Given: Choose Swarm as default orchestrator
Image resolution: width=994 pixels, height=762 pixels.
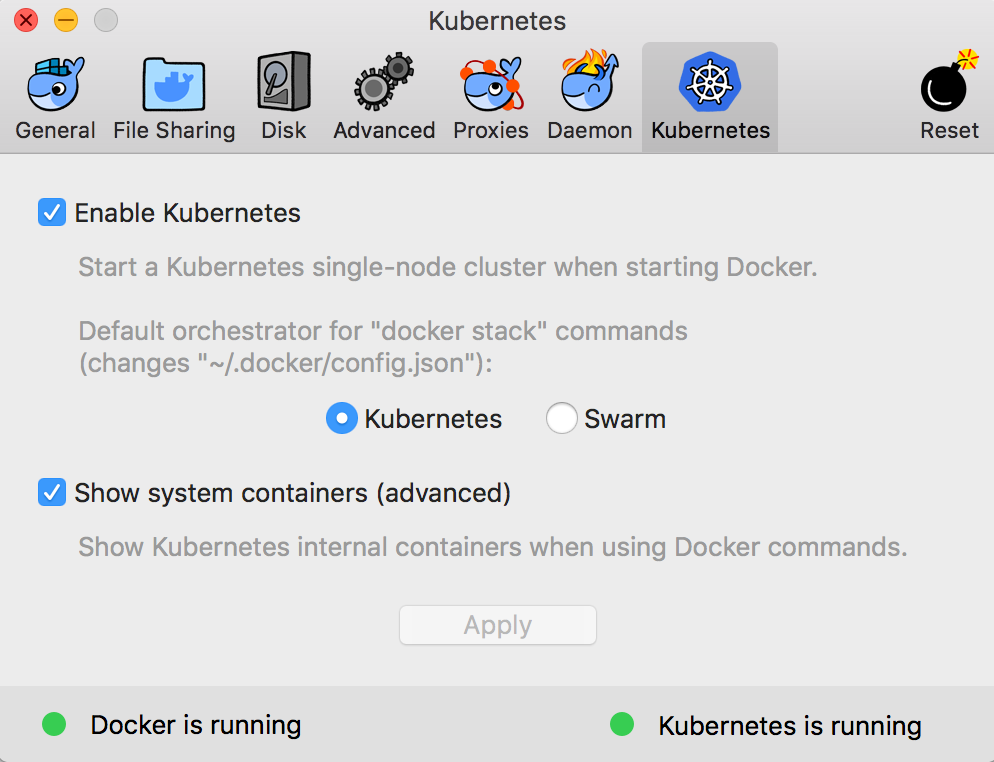Looking at the screenshot, I should tap(561, 419).
